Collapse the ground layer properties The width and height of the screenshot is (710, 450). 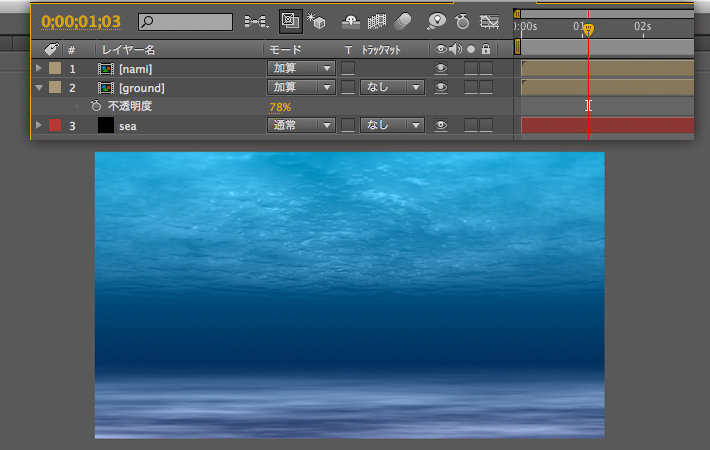pos(39,88)
